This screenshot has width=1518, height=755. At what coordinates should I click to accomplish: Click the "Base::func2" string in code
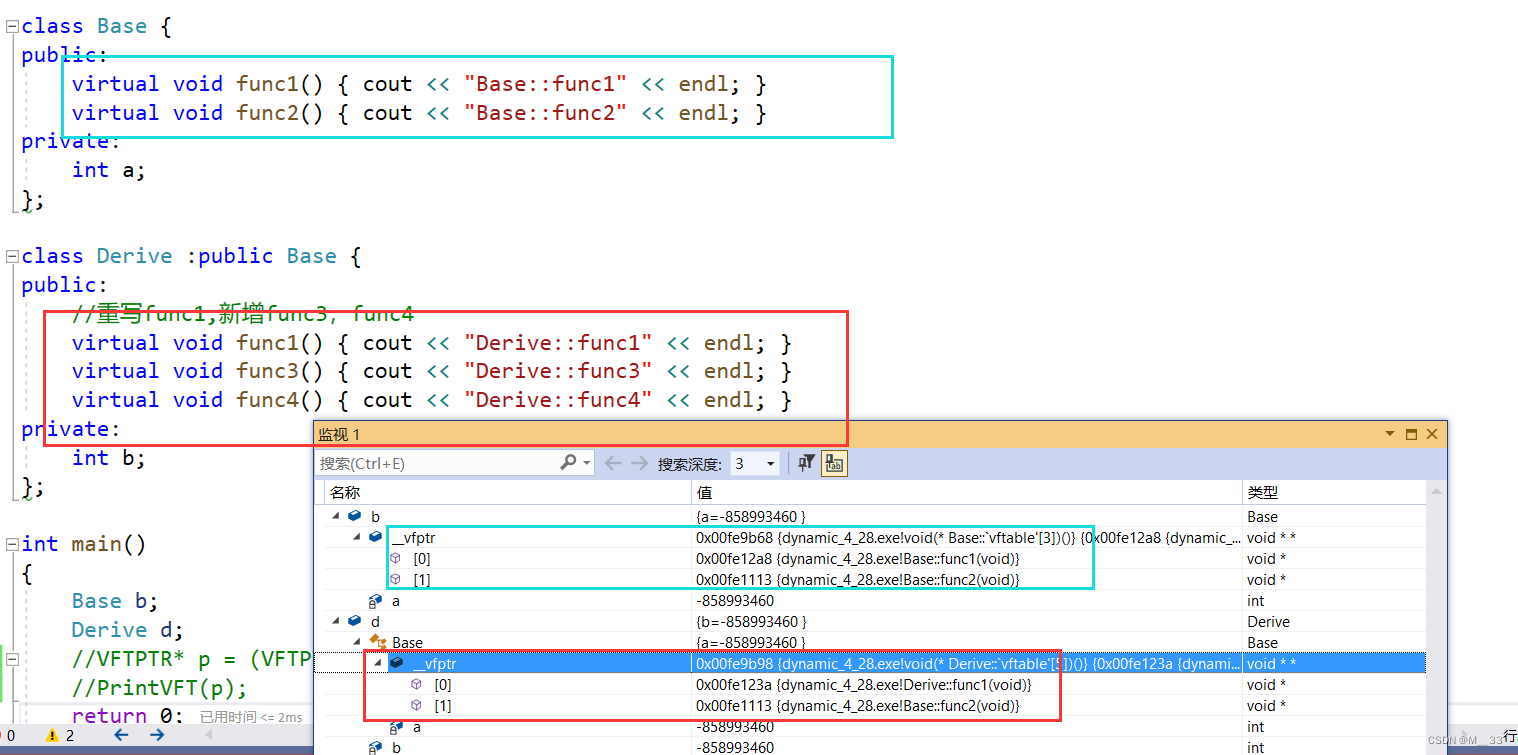[x=545, y=113]
